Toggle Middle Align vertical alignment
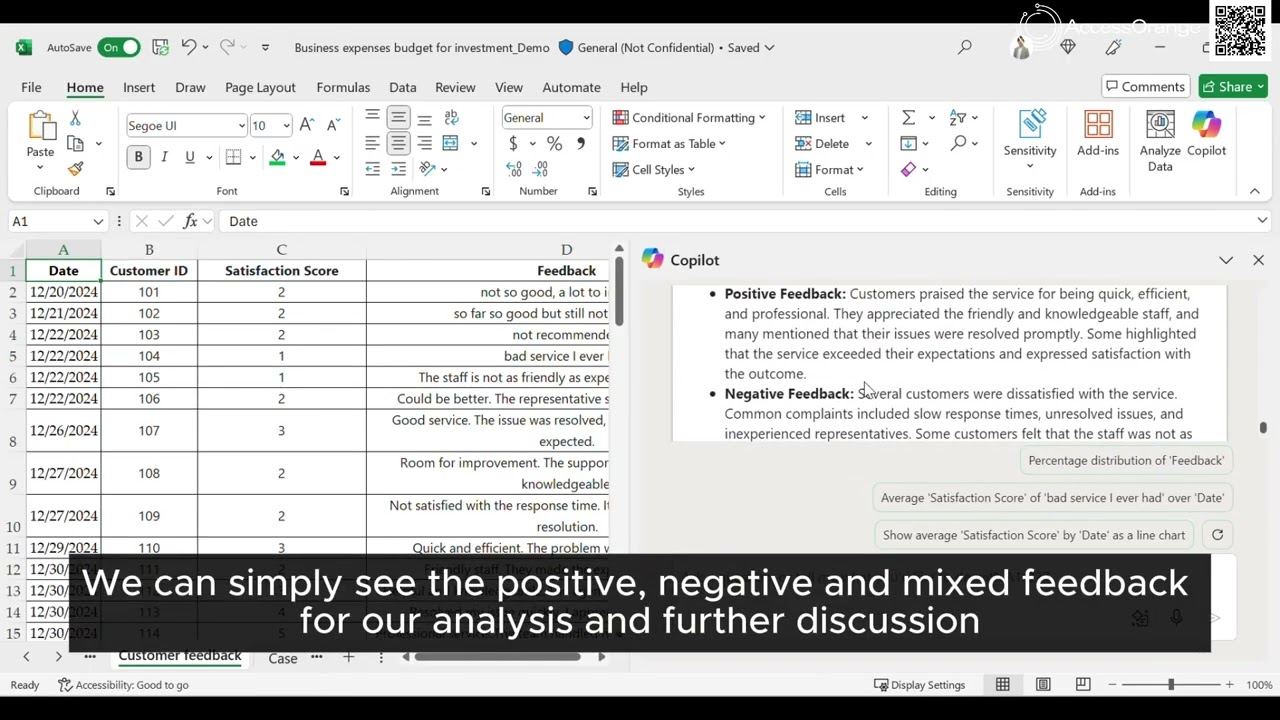1280x720 pixels. point(398,118)
